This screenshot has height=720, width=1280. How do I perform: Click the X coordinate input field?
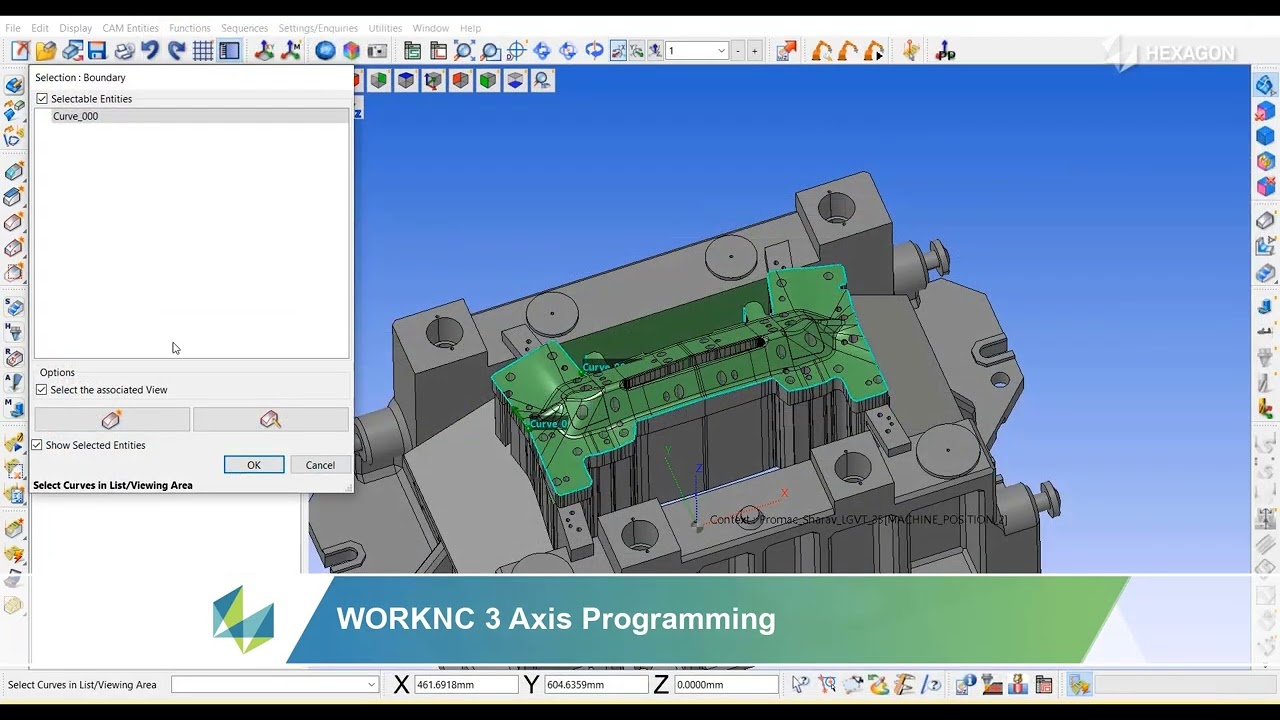click(x=464, y=685)
